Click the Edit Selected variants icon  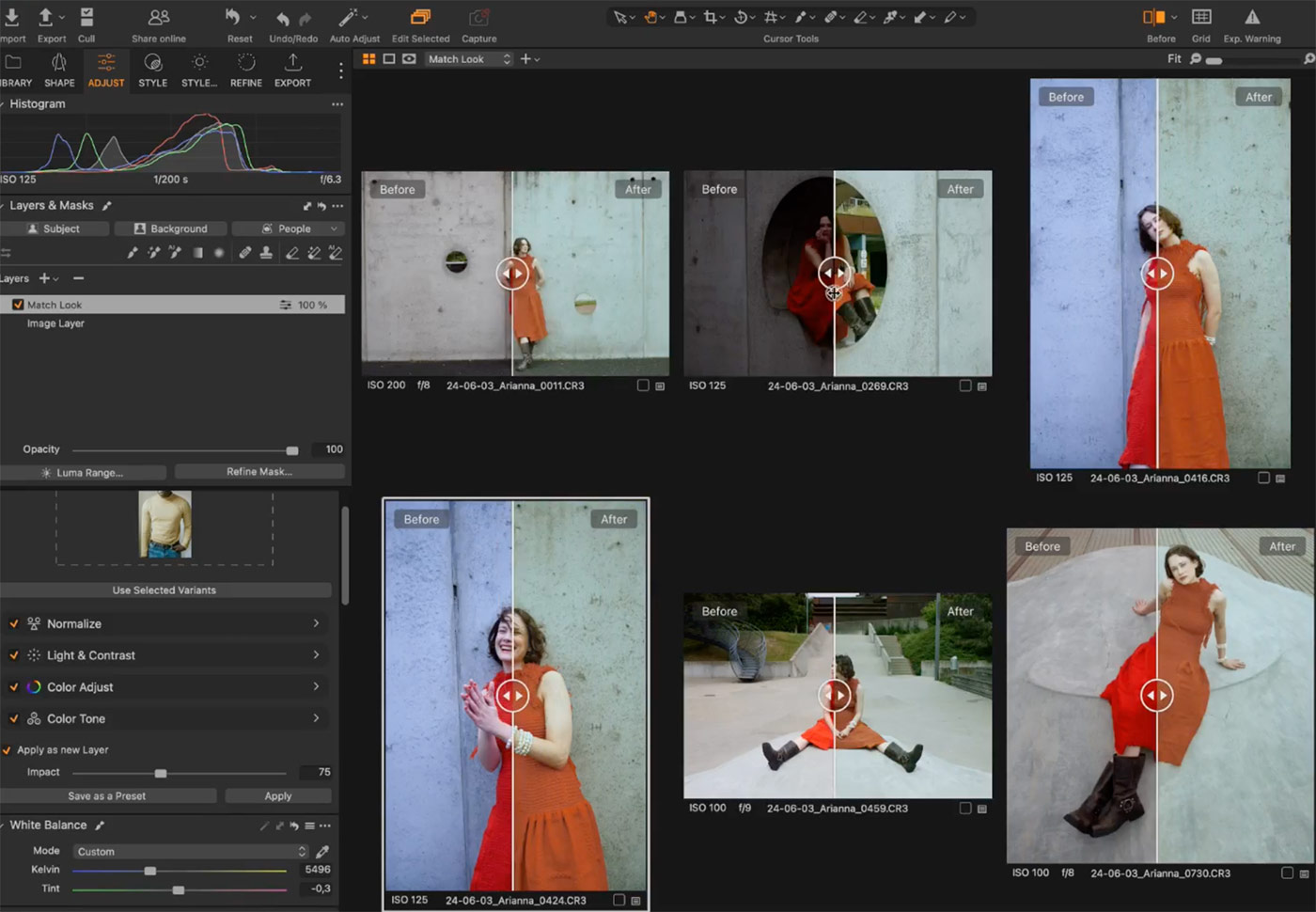pyautogui.click(x=420, y=17)
